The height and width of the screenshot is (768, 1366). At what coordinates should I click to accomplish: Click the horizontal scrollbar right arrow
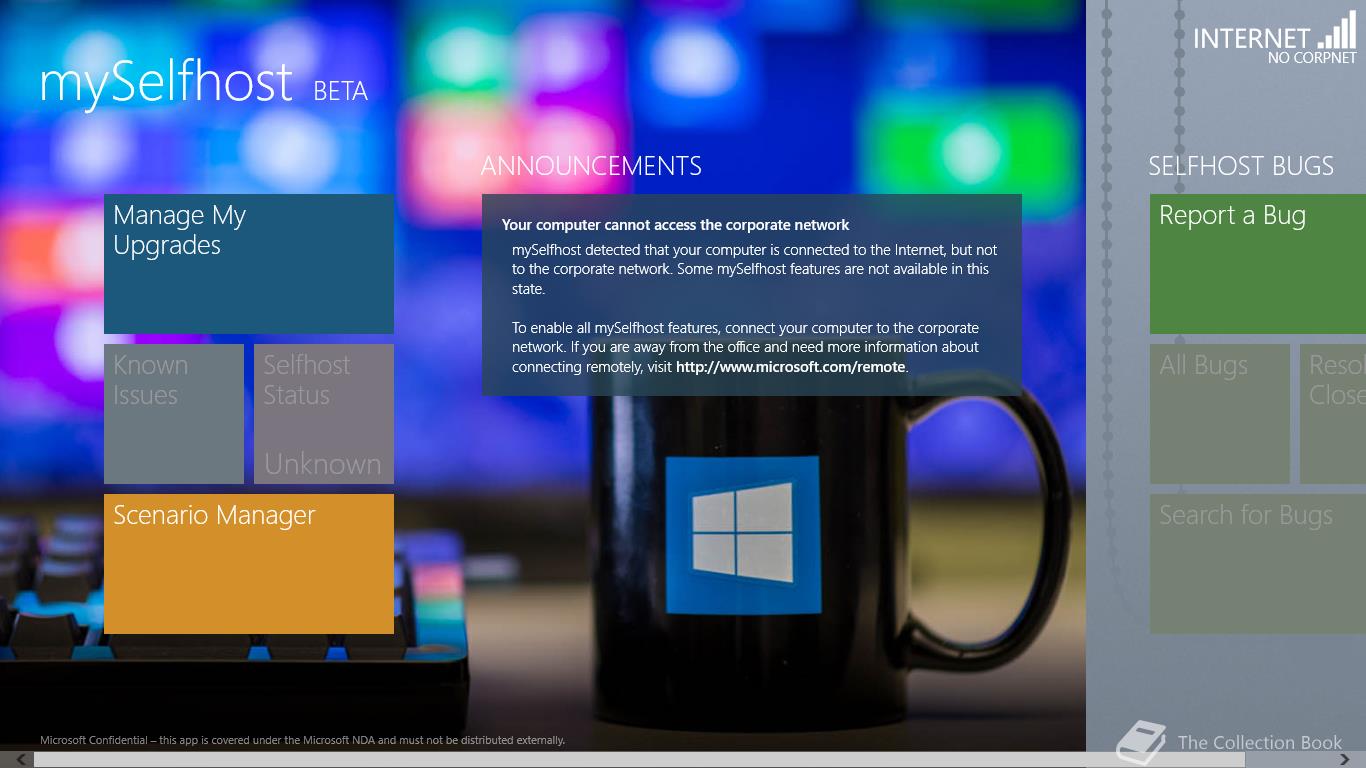click(x=1345, y=760)
